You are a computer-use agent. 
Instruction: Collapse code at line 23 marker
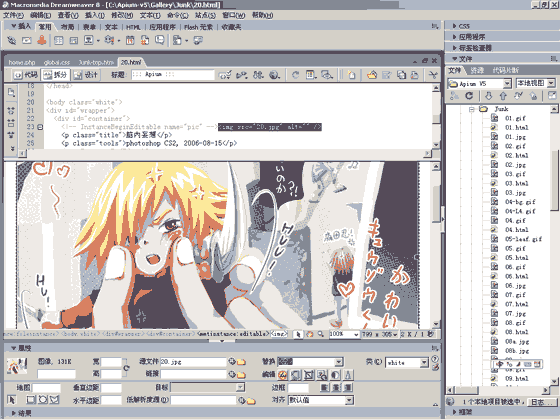40,127
